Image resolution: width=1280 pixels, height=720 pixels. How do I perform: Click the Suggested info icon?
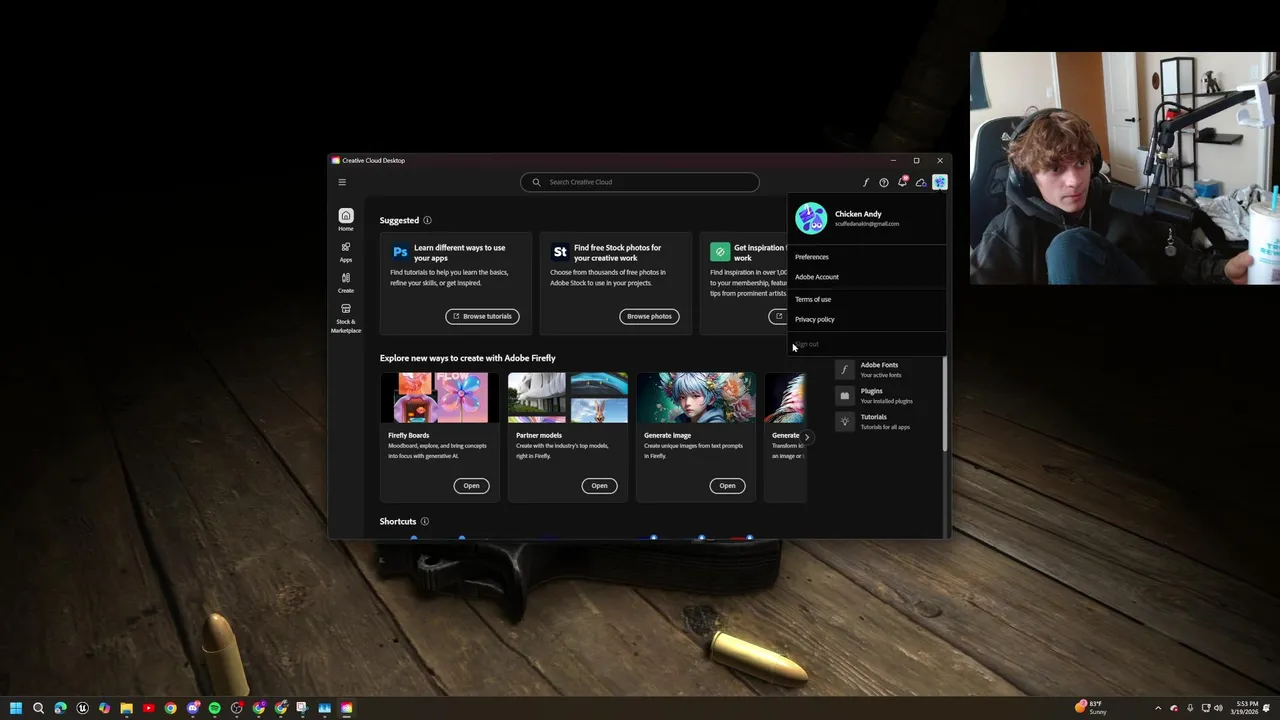point(427,220)
